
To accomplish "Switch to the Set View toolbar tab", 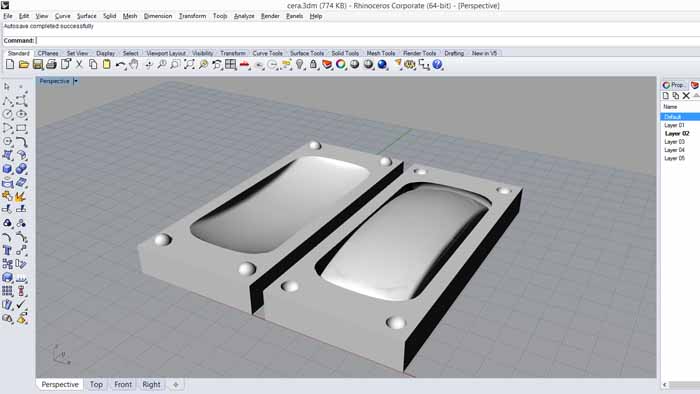I will coord(77,53).
